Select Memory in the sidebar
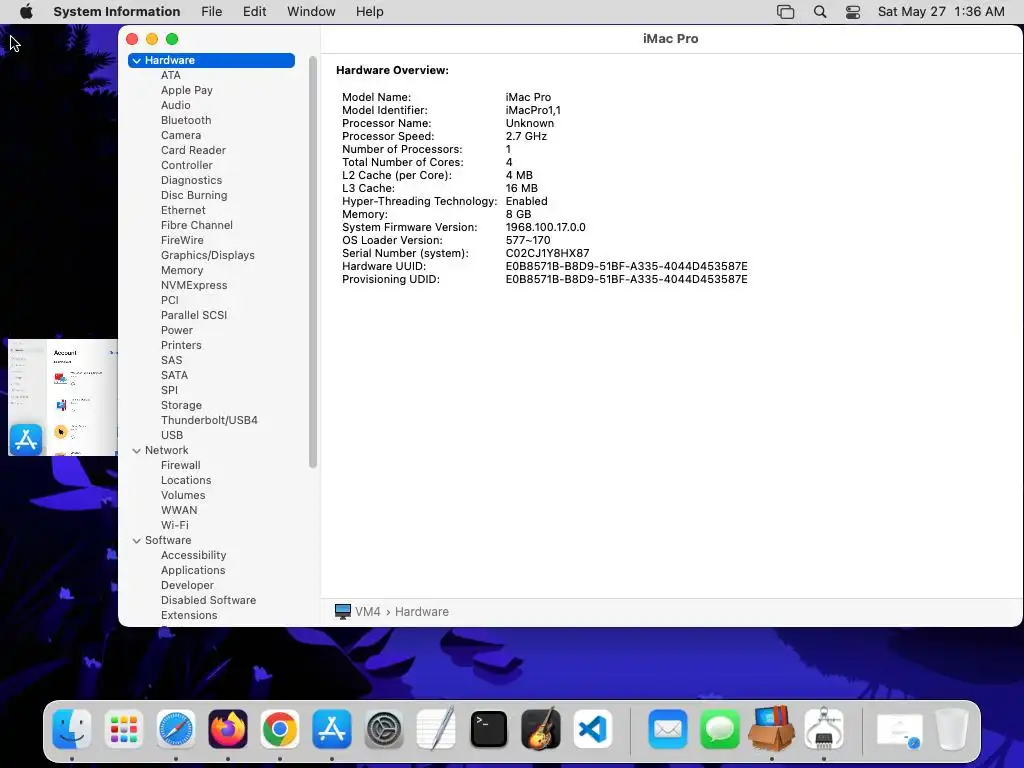1024x768 pixels. point(182,270)
